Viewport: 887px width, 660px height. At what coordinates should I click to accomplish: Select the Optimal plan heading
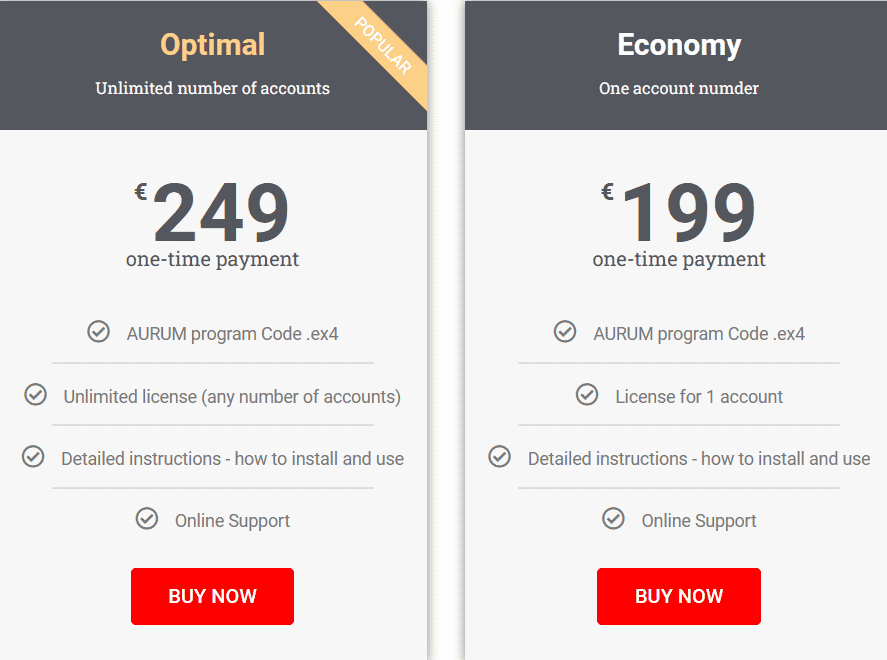click(213, 45)
